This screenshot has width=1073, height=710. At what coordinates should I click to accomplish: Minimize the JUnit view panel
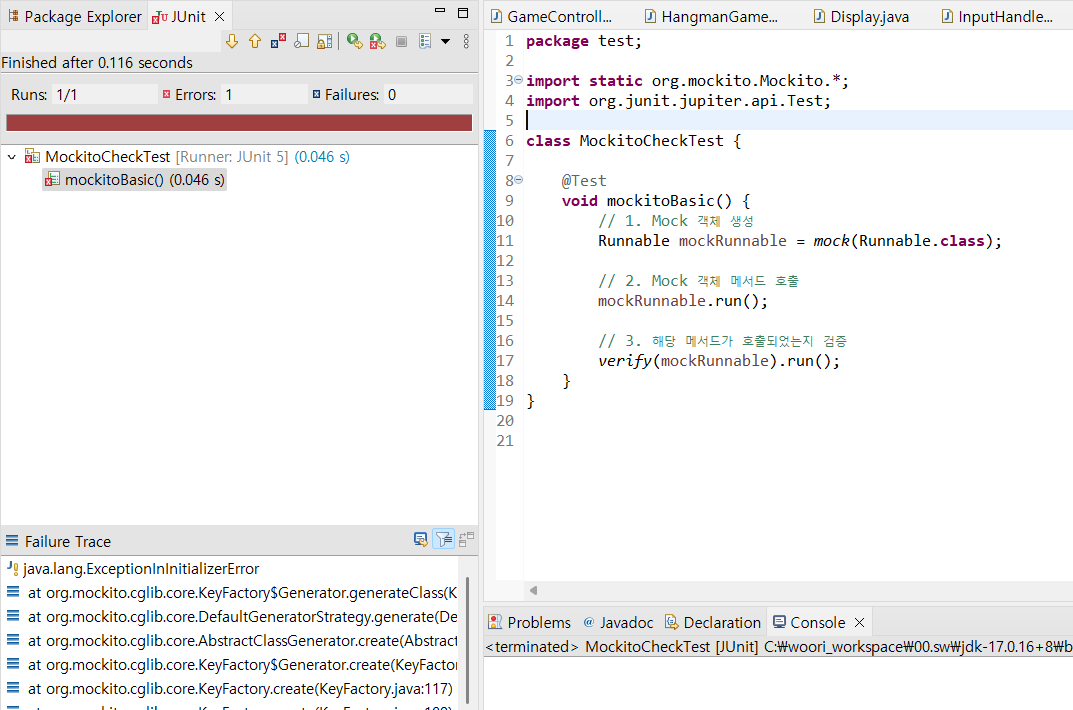tap(440, 12)
